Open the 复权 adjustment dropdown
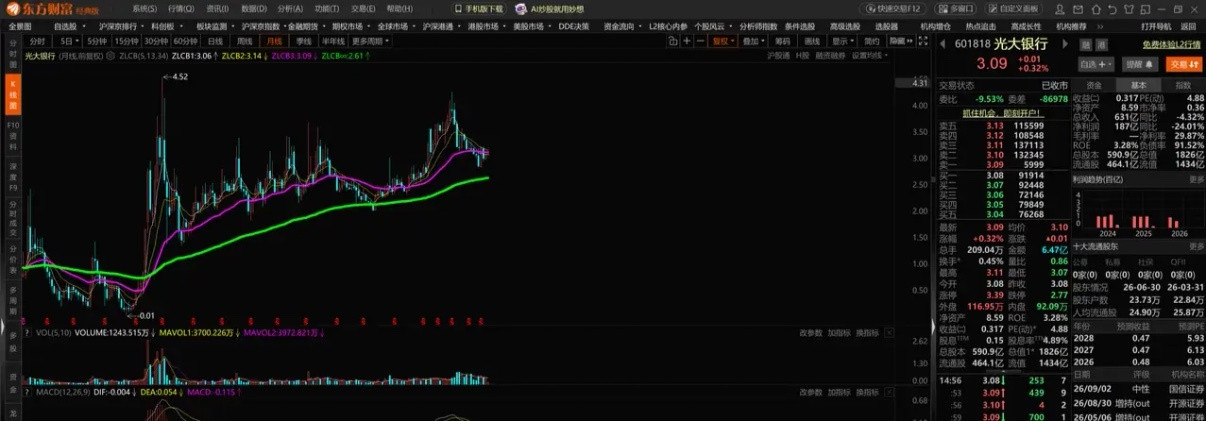1206x421 pixels. point(723,41)
